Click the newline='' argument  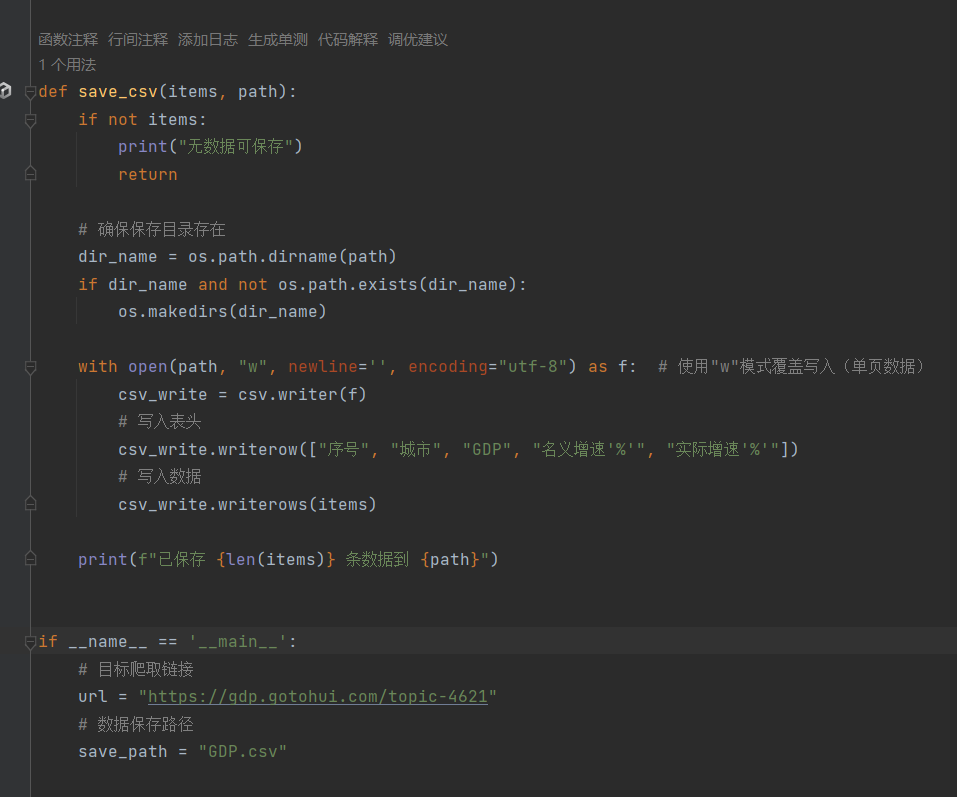338,367
